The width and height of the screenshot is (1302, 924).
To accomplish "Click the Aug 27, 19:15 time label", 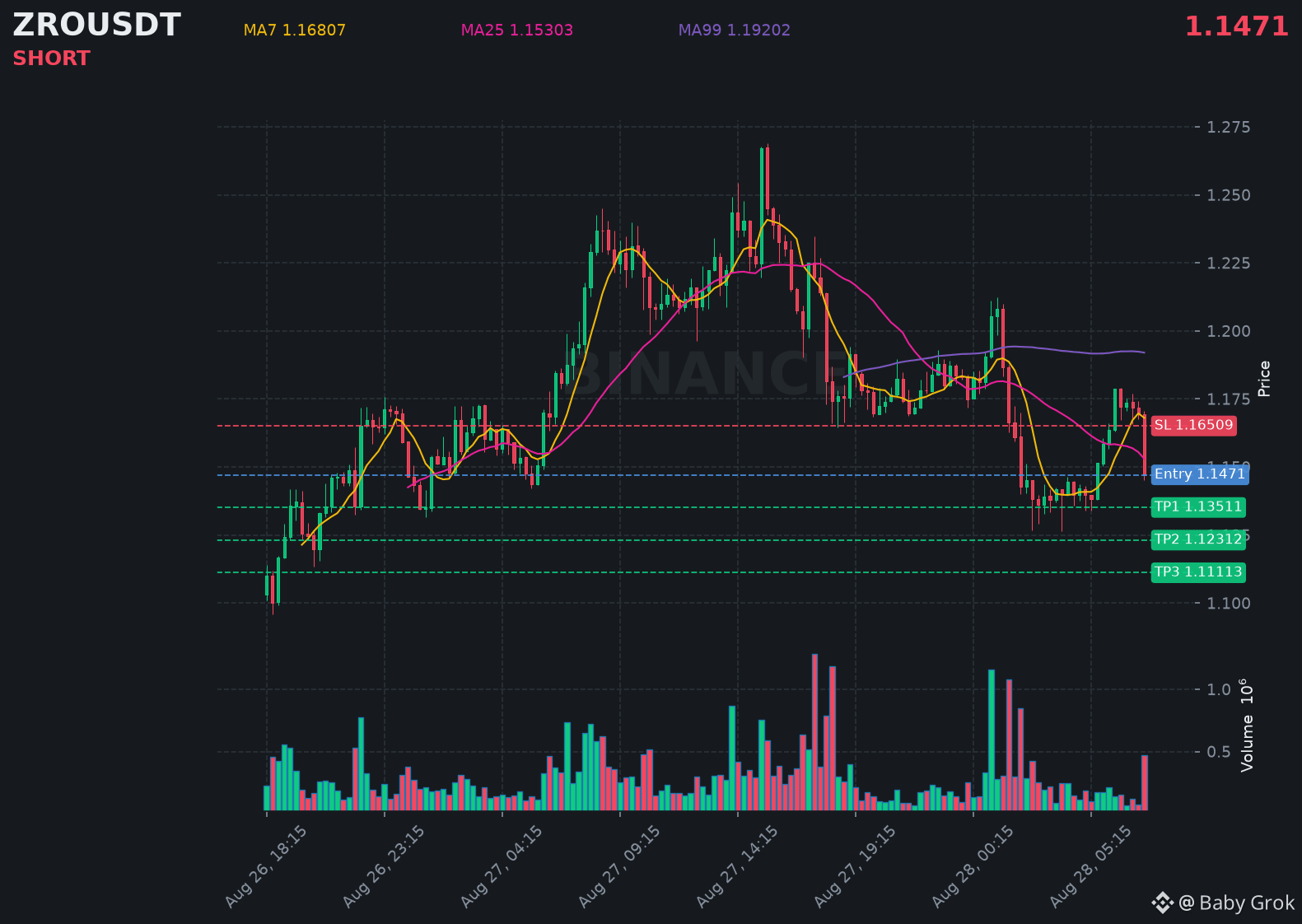I will (855, 866).
